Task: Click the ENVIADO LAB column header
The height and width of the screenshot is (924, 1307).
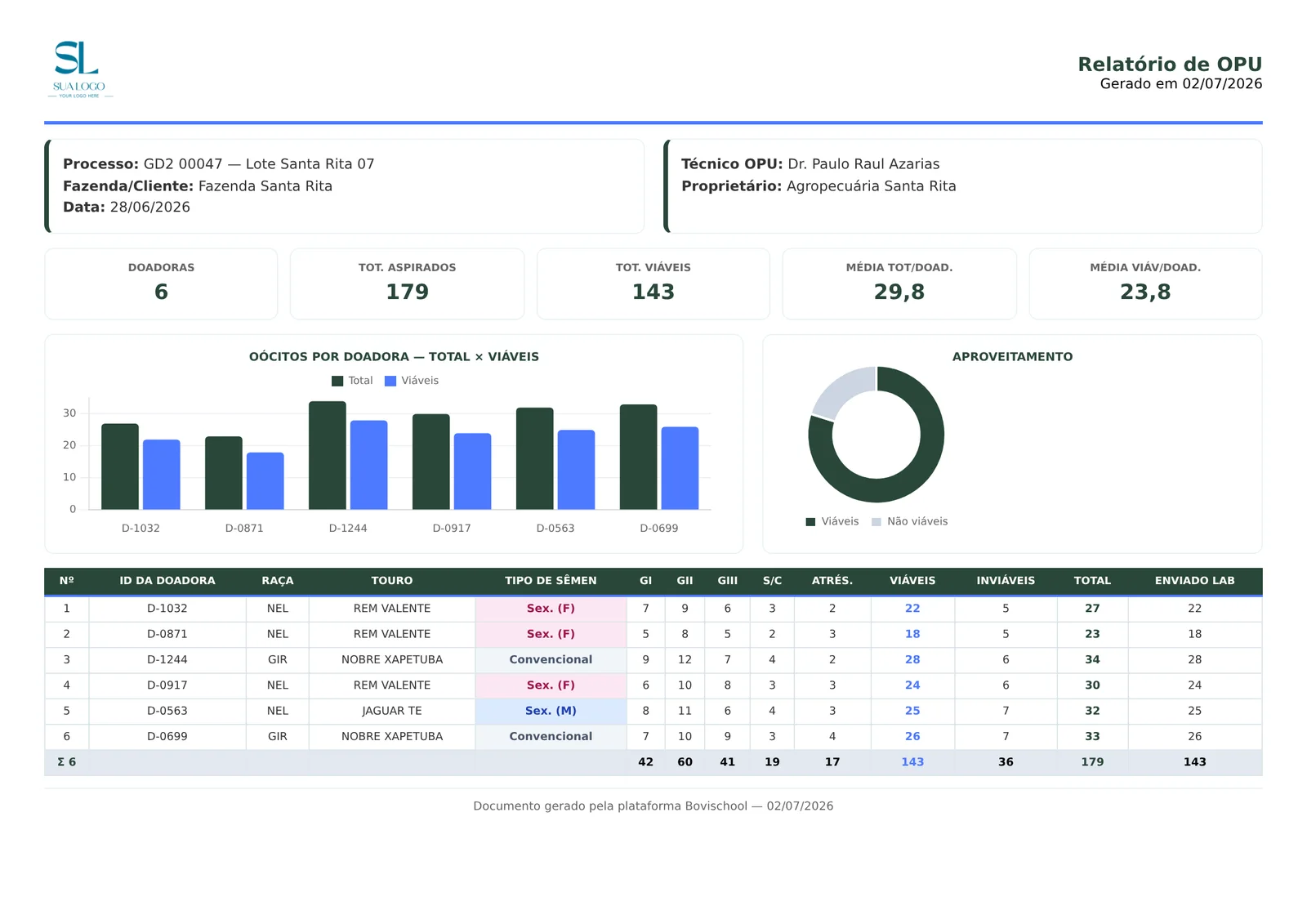Action: (x=1194, y=581)
